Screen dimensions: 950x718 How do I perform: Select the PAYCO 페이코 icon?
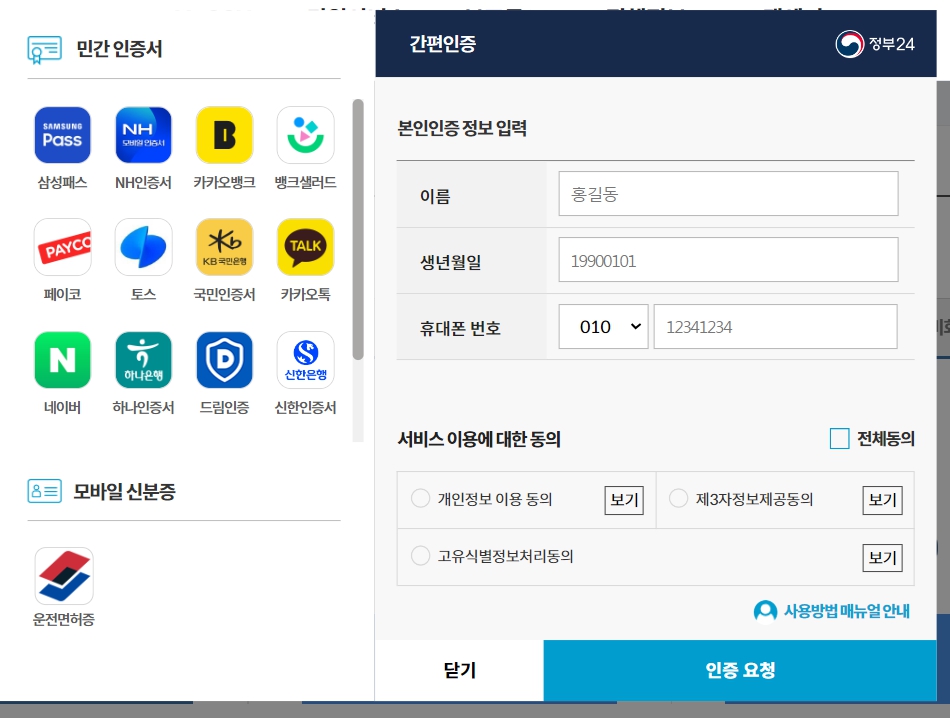coord(62,247)
